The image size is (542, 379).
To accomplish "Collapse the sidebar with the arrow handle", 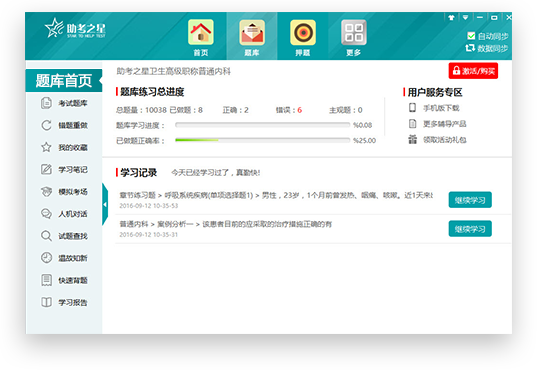I will [x=105, y=204].
